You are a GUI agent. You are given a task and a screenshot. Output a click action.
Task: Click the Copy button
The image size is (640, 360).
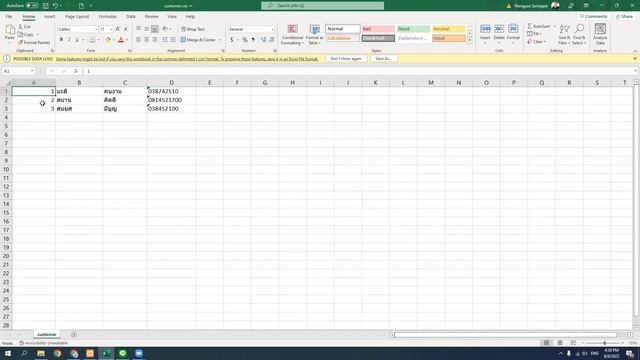(x=26, y=35)
